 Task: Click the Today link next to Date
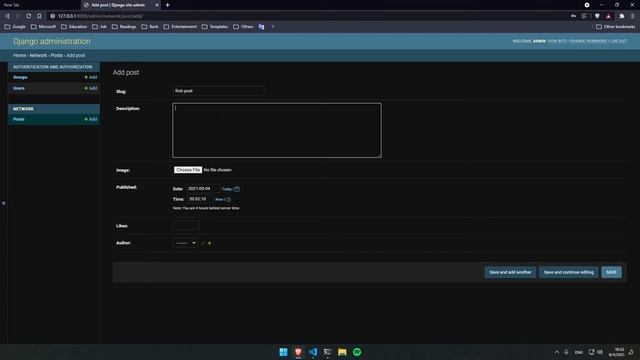[227, 189]
